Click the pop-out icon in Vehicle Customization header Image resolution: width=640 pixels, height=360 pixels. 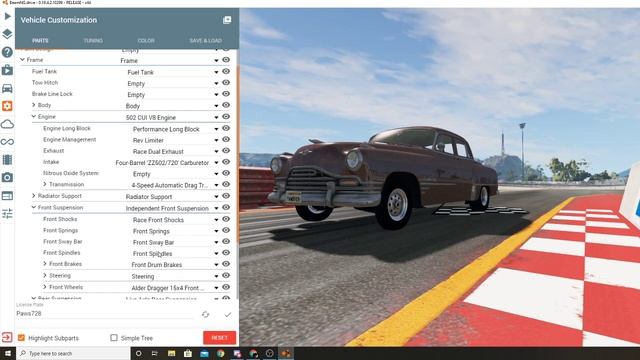click(x=227, y=20)
